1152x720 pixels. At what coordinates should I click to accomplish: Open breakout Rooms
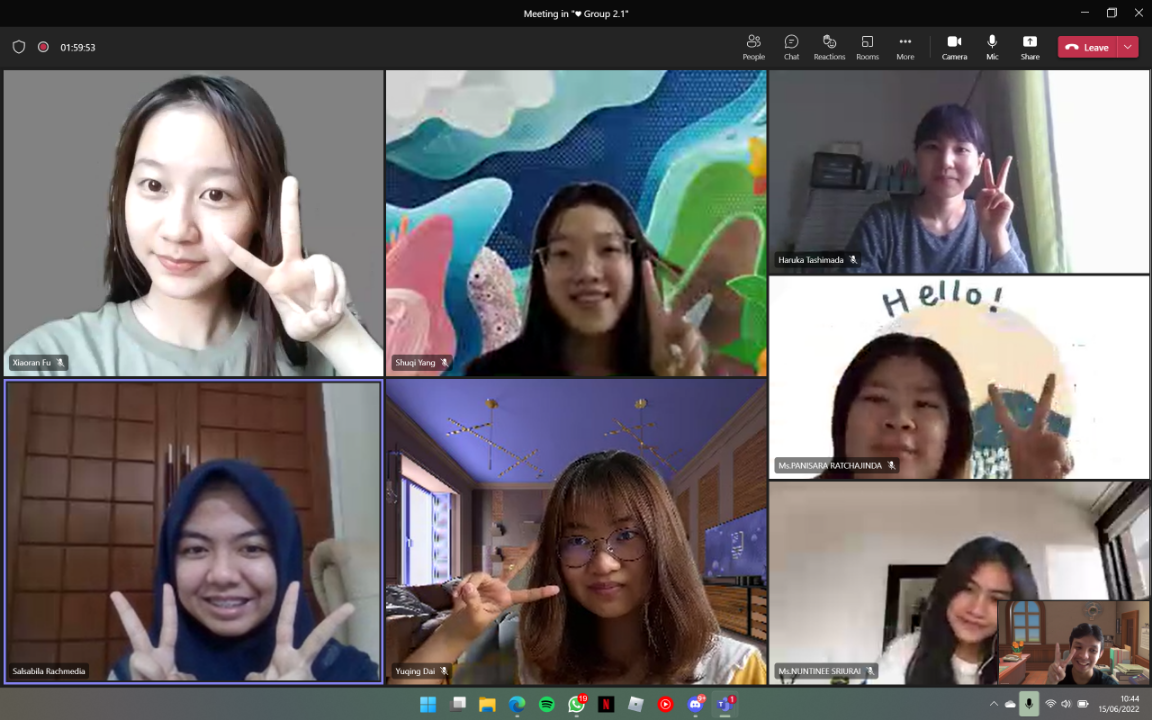[x=867, y=46]
